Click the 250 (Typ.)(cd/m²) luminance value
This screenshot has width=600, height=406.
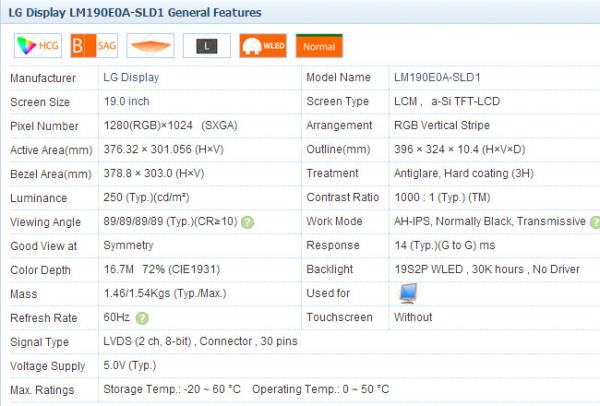146,197
